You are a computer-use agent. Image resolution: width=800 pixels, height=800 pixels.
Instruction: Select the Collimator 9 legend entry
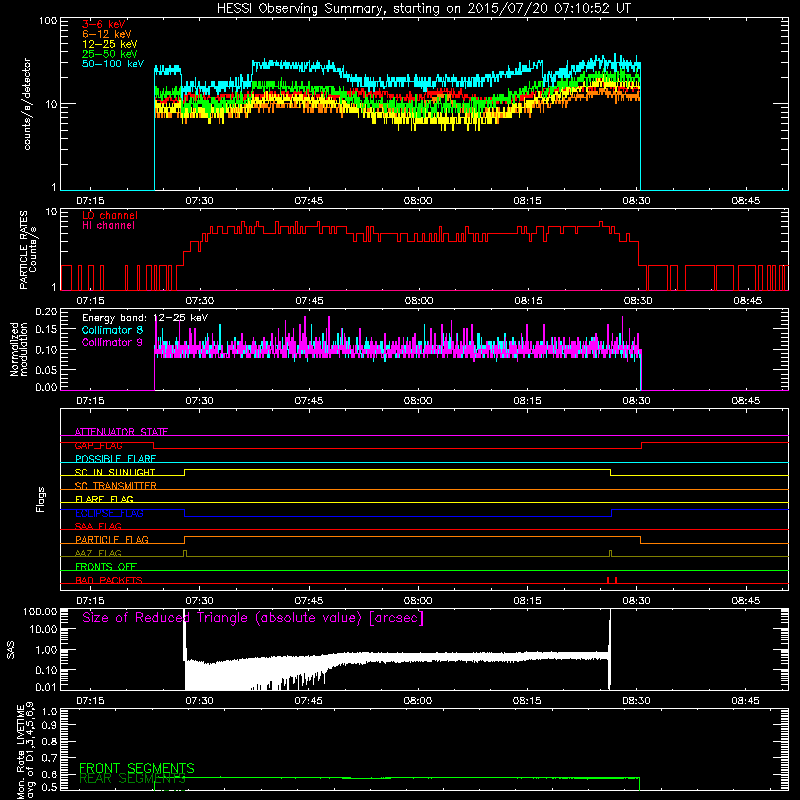click(112, 342)
